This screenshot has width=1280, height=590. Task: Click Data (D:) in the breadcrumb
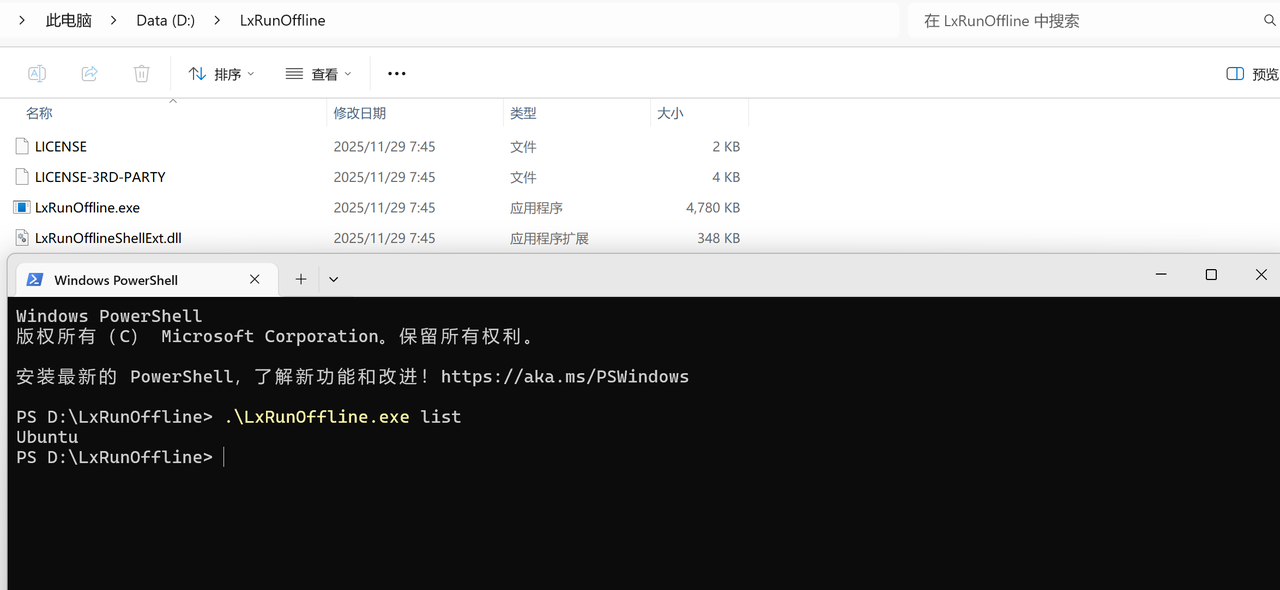coord(166,20)
